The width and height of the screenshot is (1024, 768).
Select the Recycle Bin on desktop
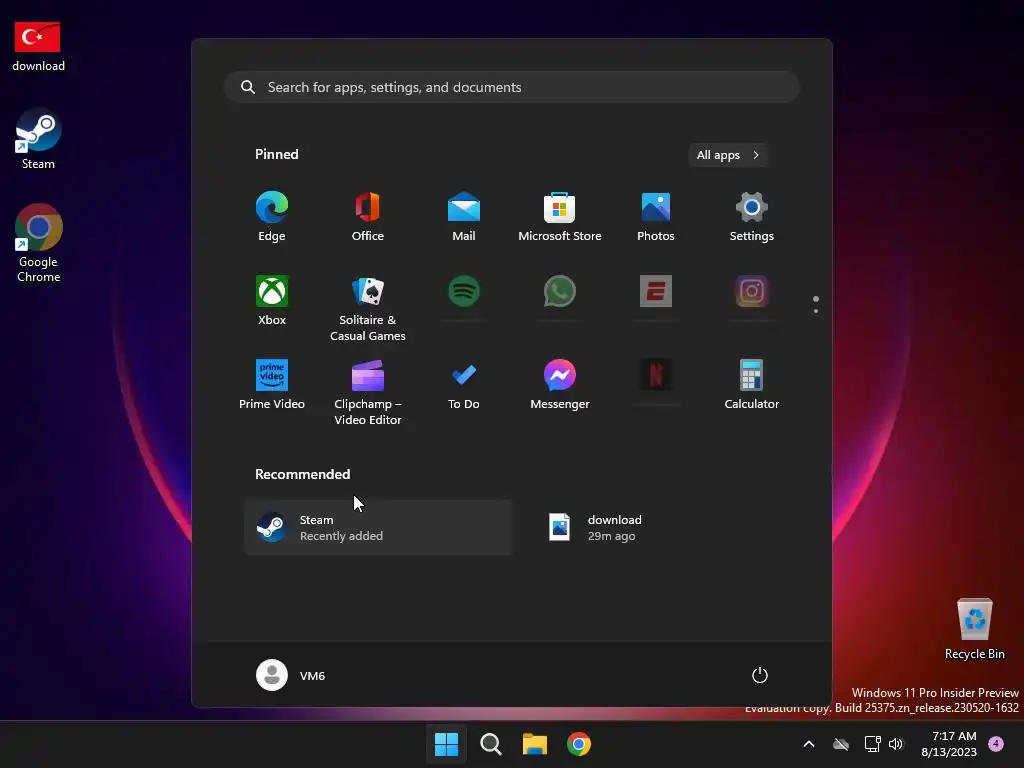974,629
